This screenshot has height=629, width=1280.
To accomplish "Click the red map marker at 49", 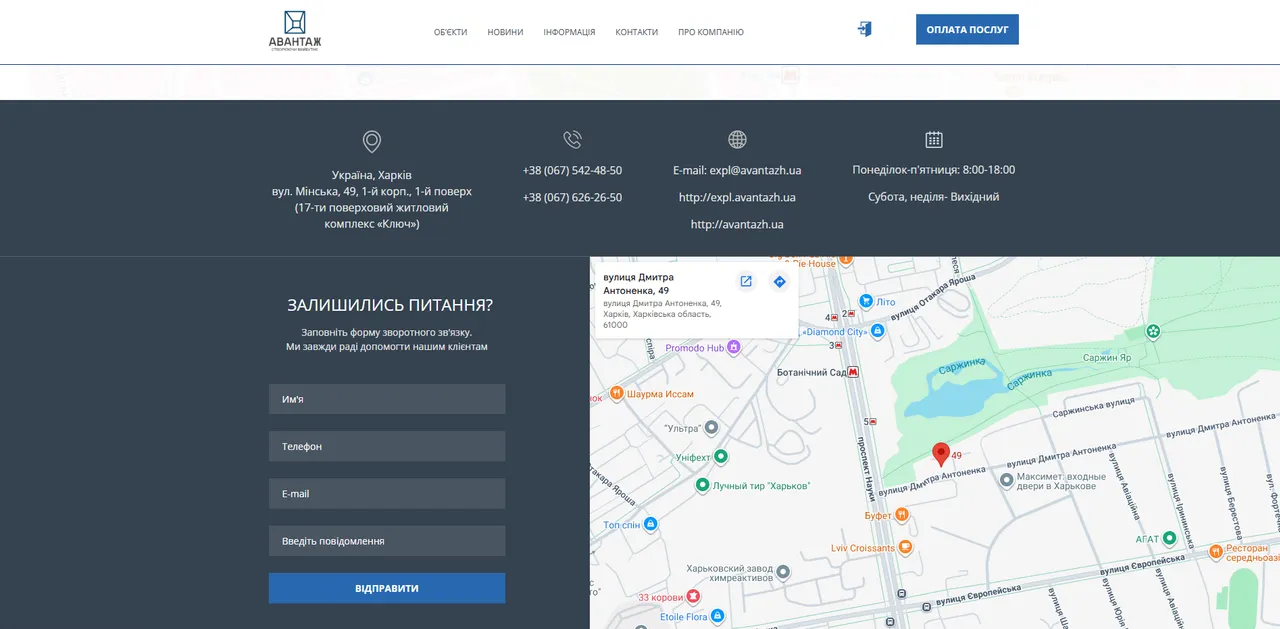I will pyautogui.click(x=941, y=455).
